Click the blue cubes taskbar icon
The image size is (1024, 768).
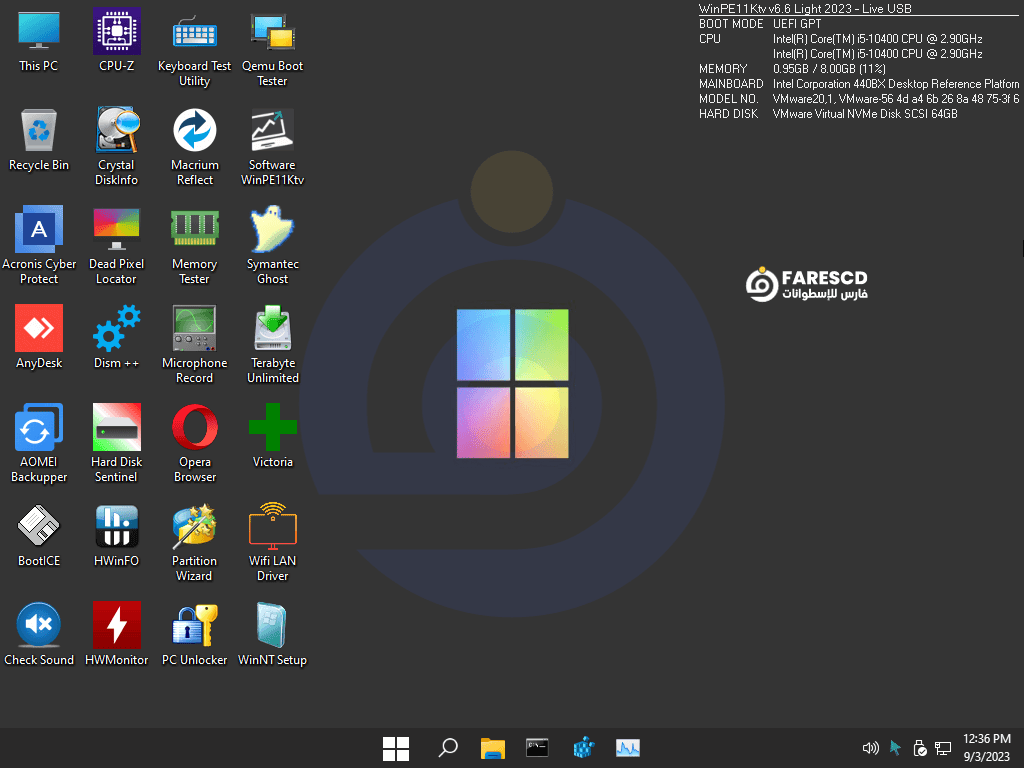[x=583, y=748]
